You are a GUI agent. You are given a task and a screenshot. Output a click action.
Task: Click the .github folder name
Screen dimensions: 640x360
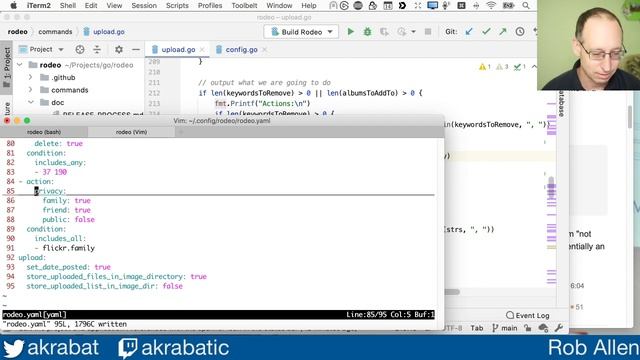coord(63,77)
